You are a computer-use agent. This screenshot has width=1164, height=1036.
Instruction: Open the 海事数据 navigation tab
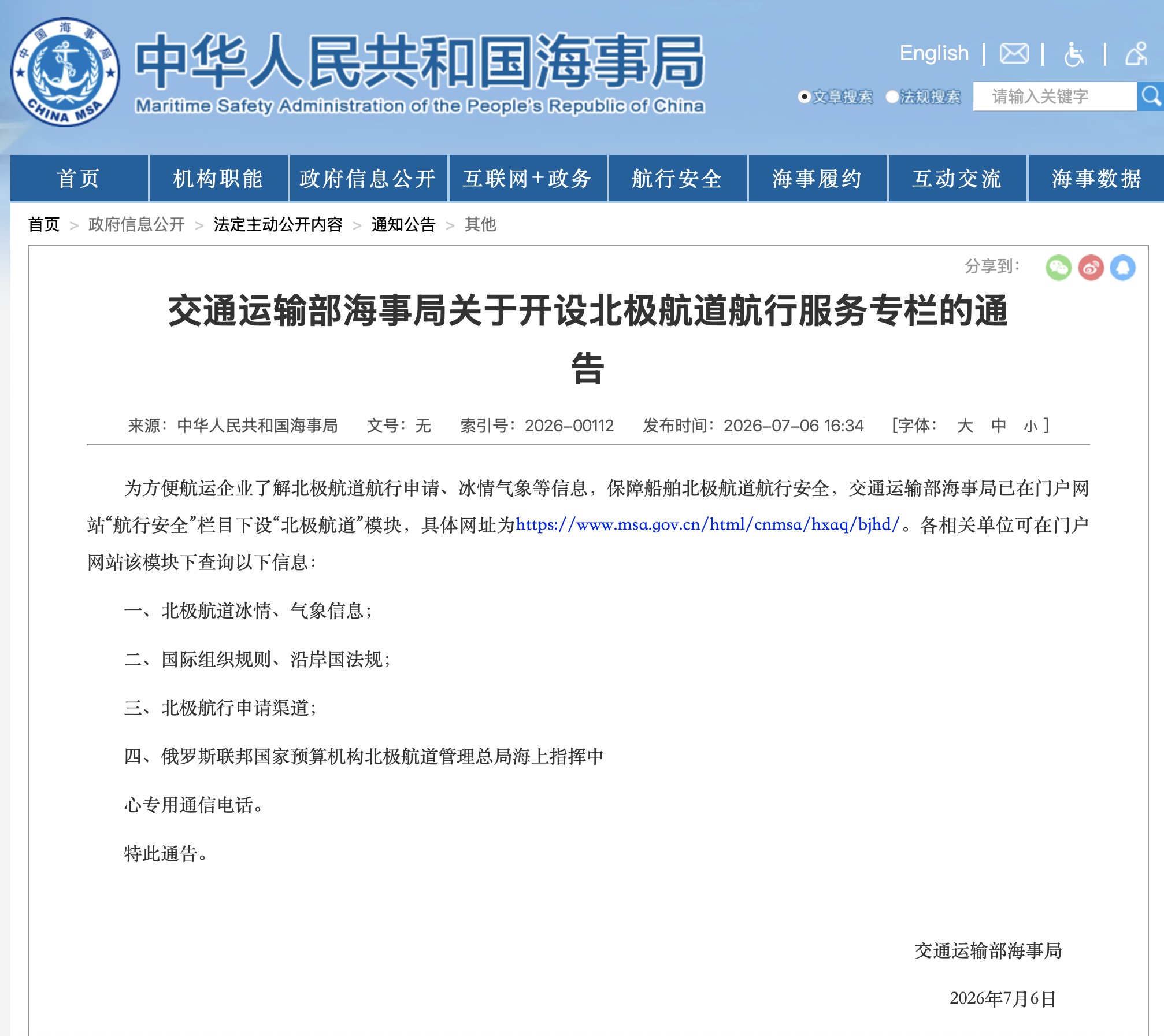[1096, 178]
